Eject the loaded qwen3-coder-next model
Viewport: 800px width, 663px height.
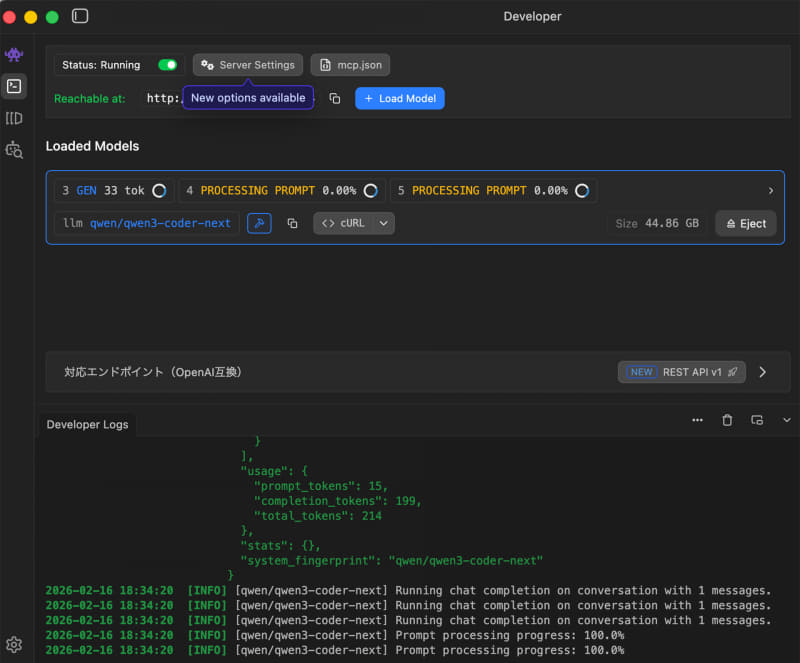coord(745,223)
